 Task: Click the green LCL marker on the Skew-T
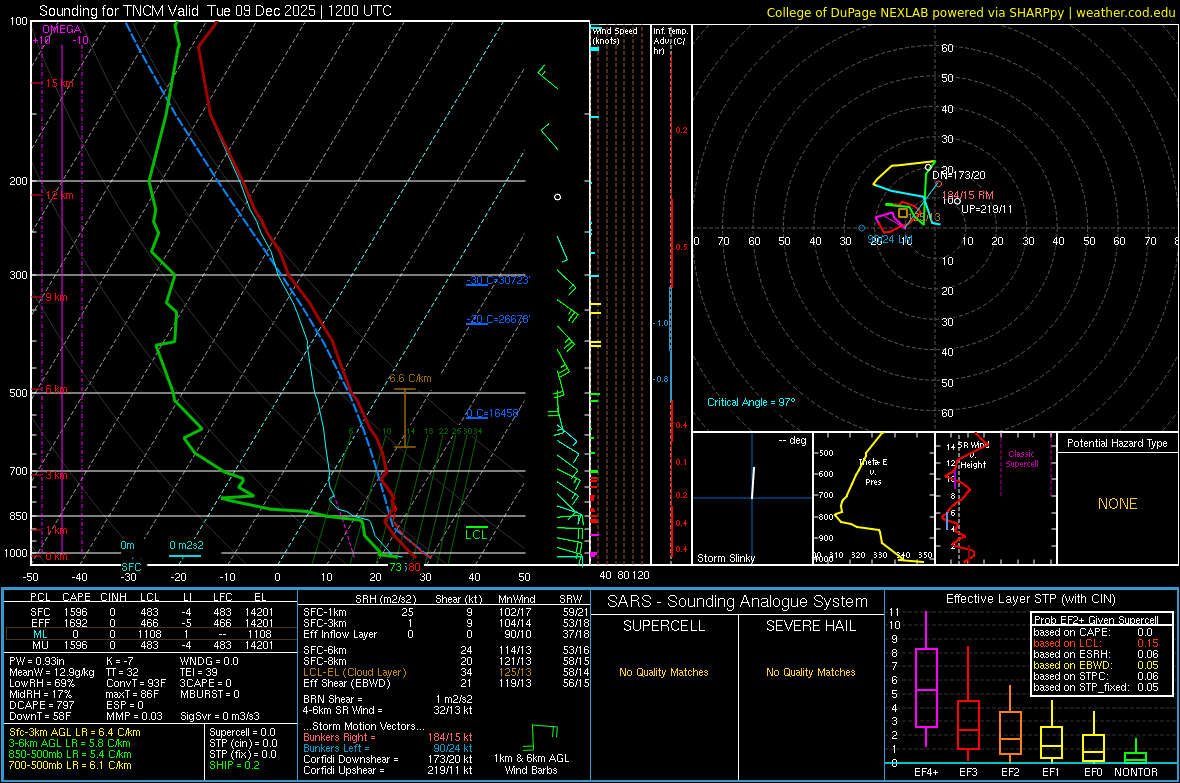click(x=476, y=535)
